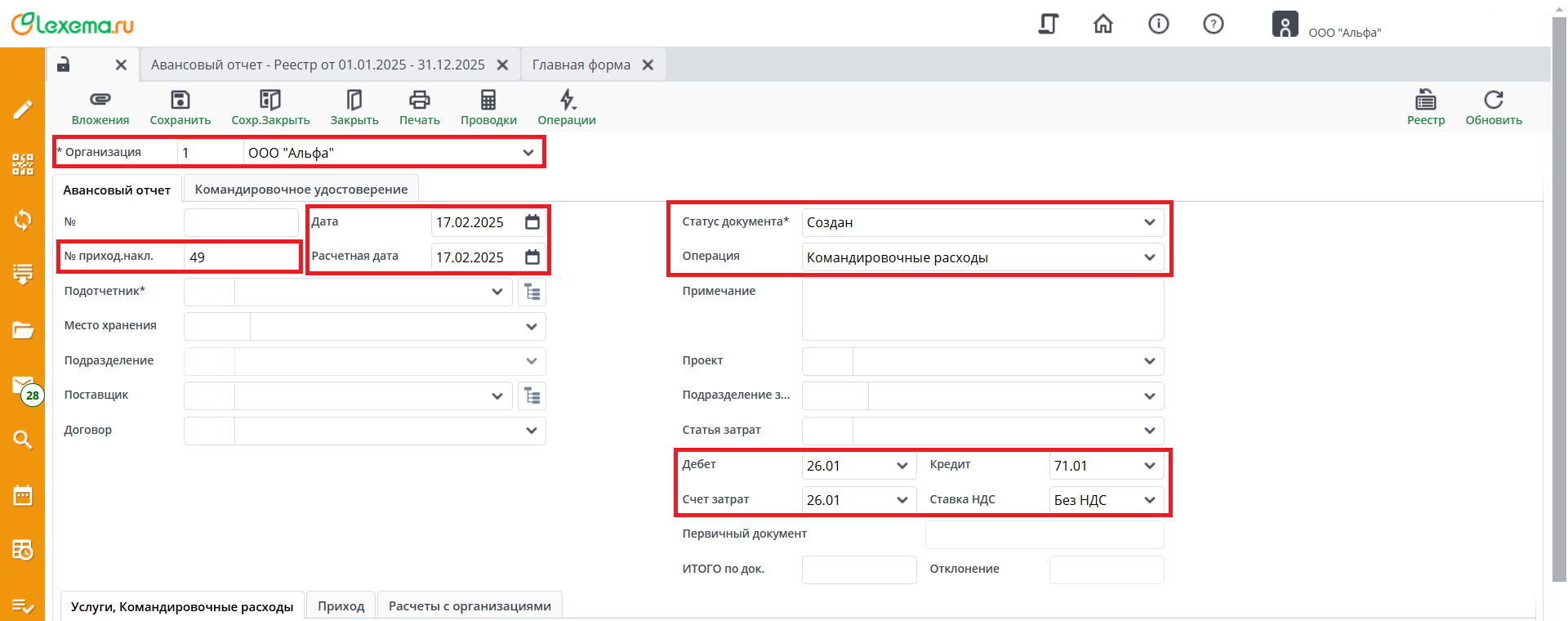Open the Операции lightning menu
The image size is (1568, 621).
[x=567, y=100]
